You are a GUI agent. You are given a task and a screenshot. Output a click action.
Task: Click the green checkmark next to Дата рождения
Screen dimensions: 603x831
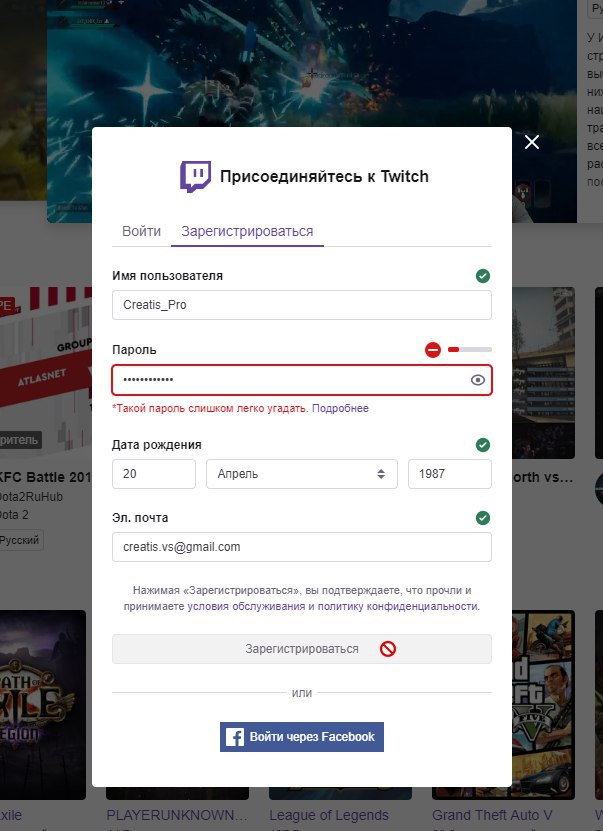click(x=483, y=445)
